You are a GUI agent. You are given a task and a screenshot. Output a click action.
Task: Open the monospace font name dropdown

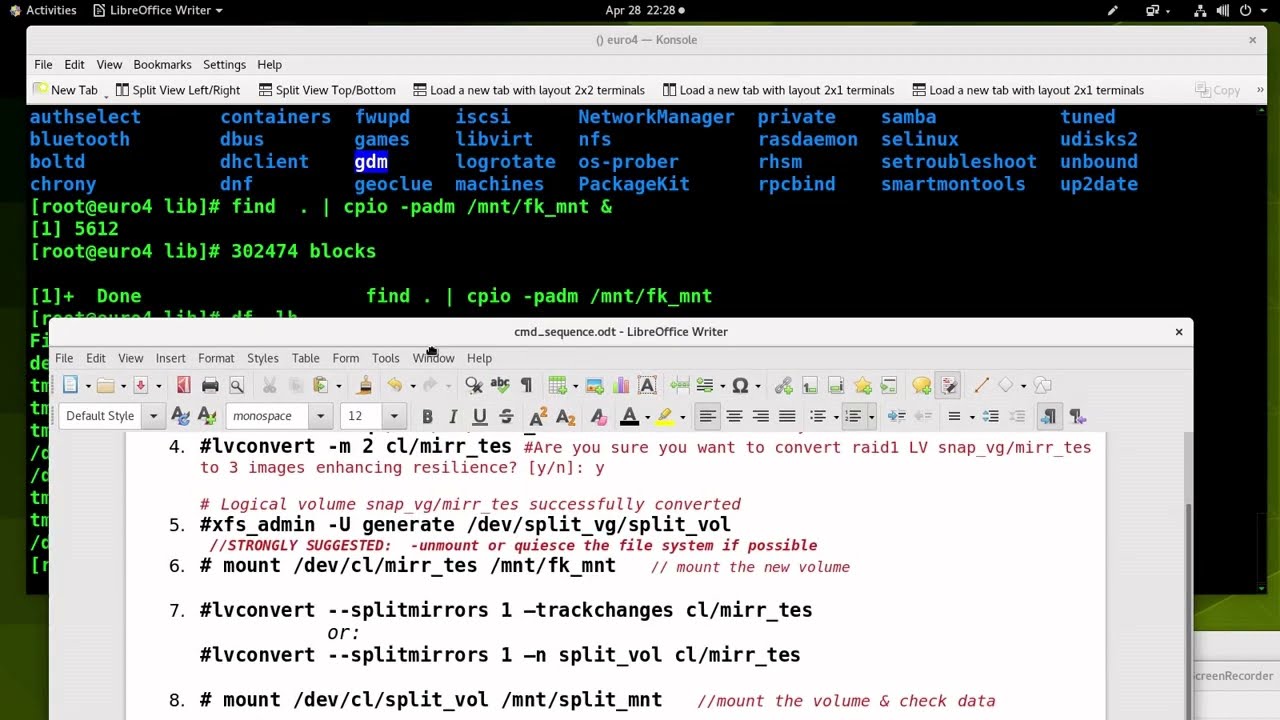(x=320, y=416)
